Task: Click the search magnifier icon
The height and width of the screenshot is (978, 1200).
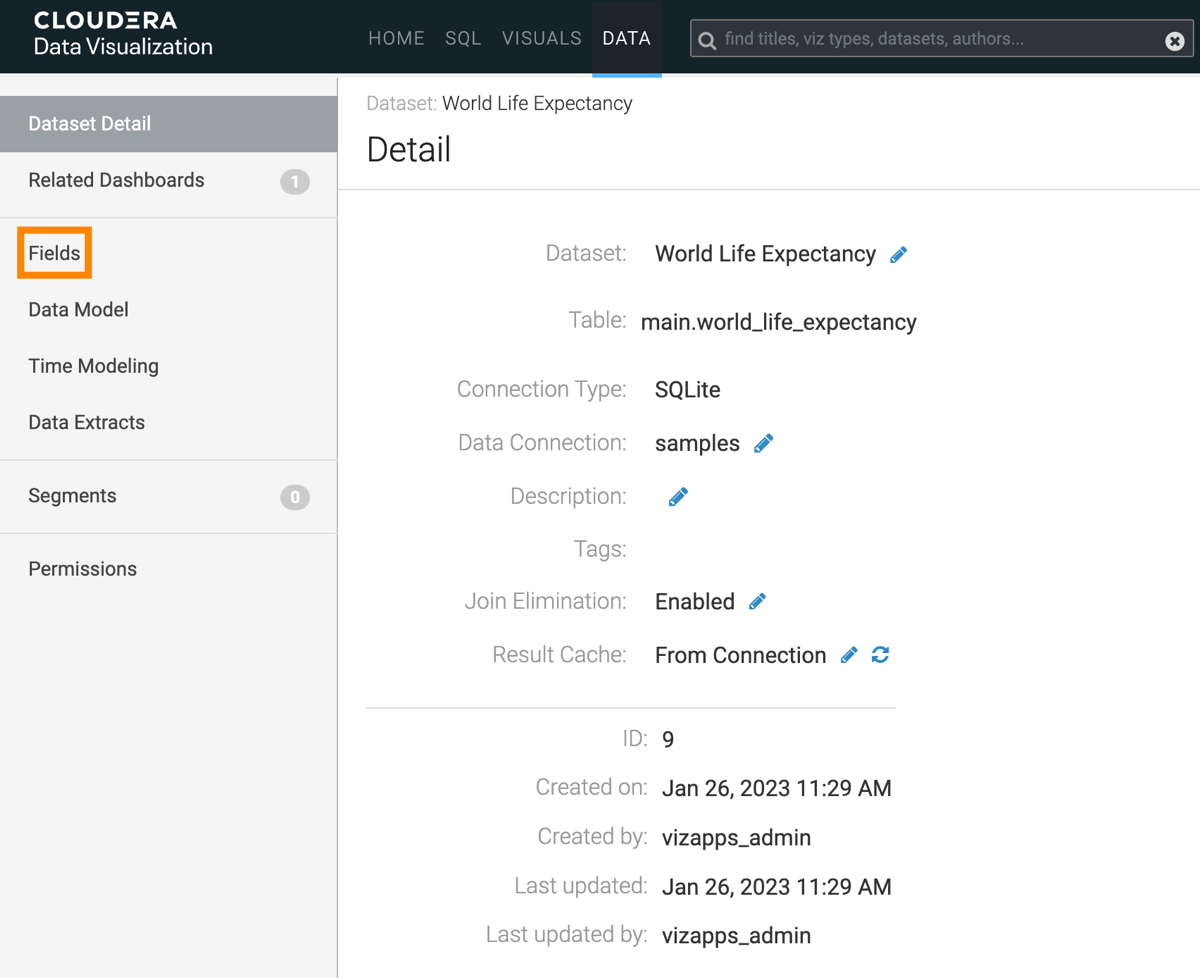Action: coord(707,41)
